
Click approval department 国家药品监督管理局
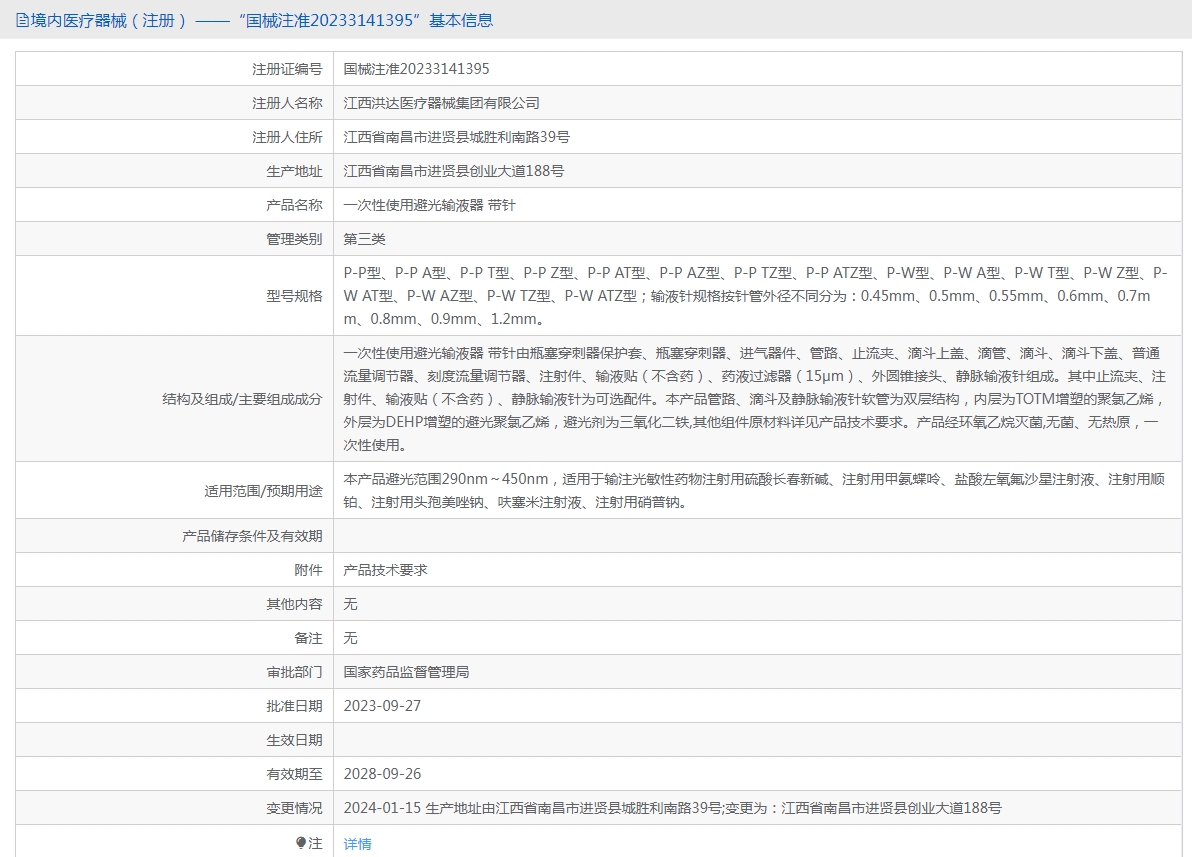click(406, 672)
